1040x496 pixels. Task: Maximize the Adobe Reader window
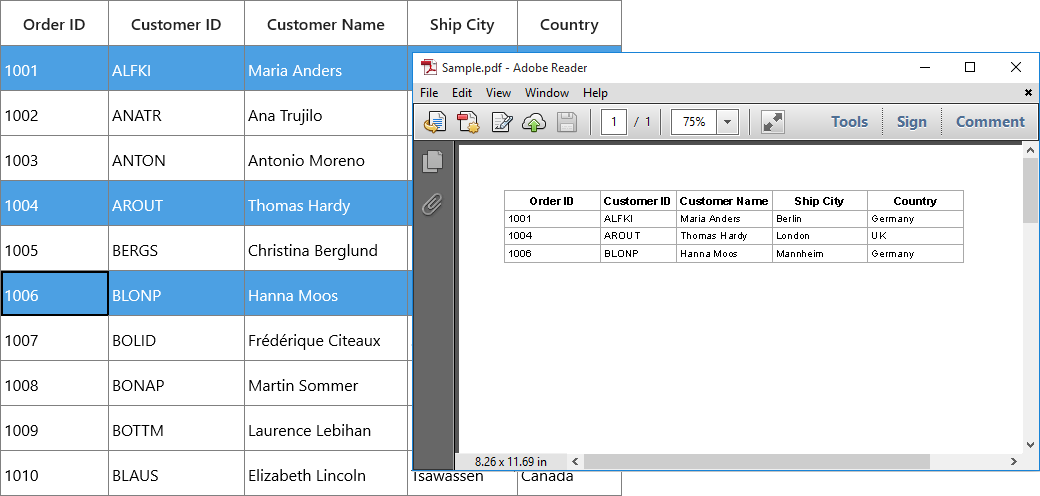pyautogui.click(x=970, y=67)
